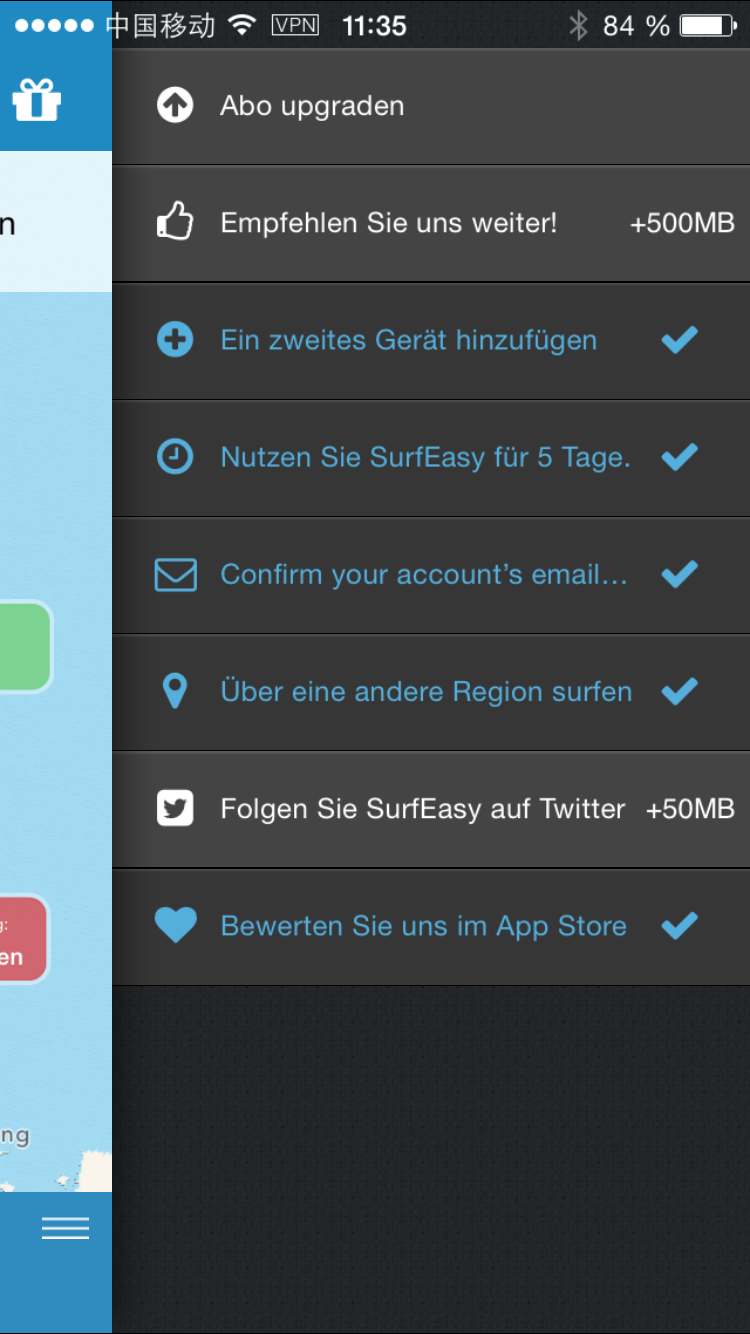Tap the thumbs-up recommend icon
This screenshot has width=750, height=1334.
pos(175,222)
